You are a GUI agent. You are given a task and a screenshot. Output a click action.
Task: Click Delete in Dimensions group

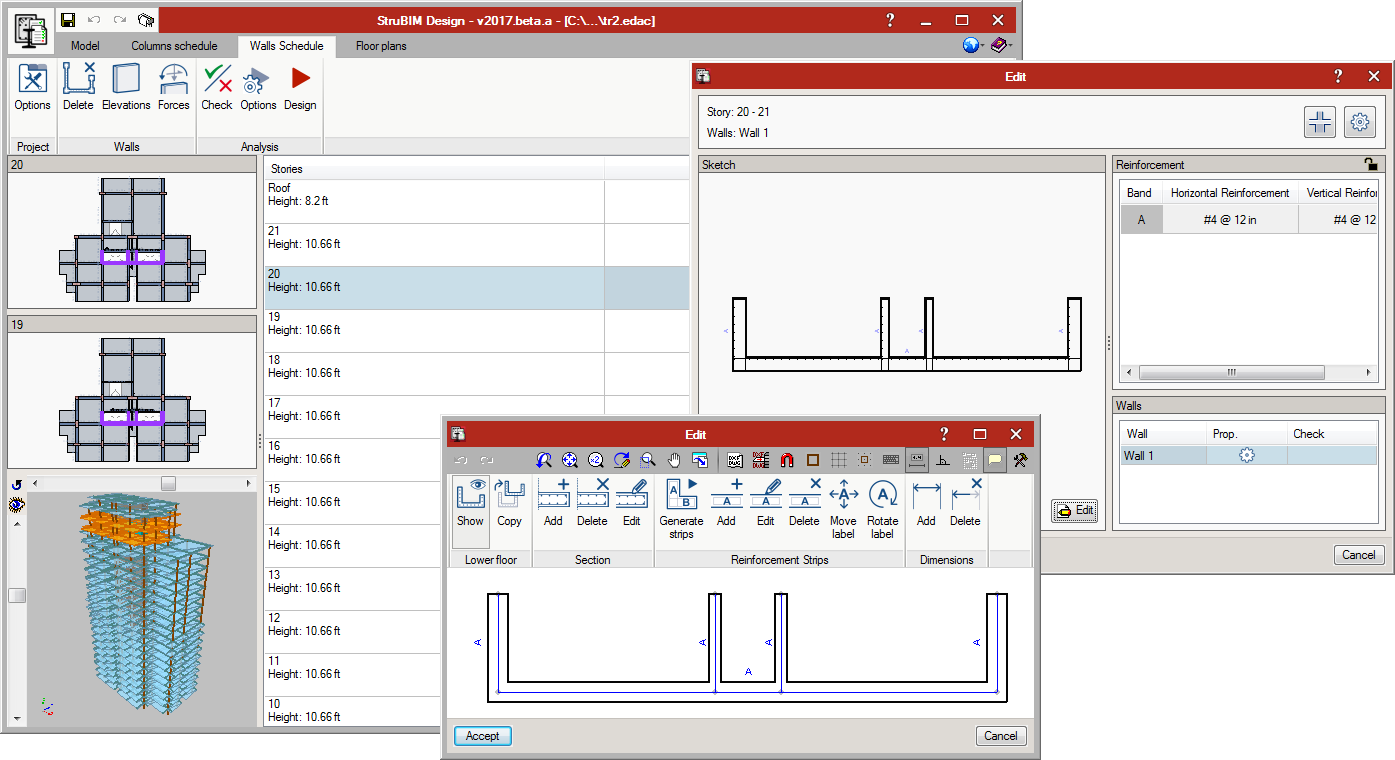(x=965, y=503)
